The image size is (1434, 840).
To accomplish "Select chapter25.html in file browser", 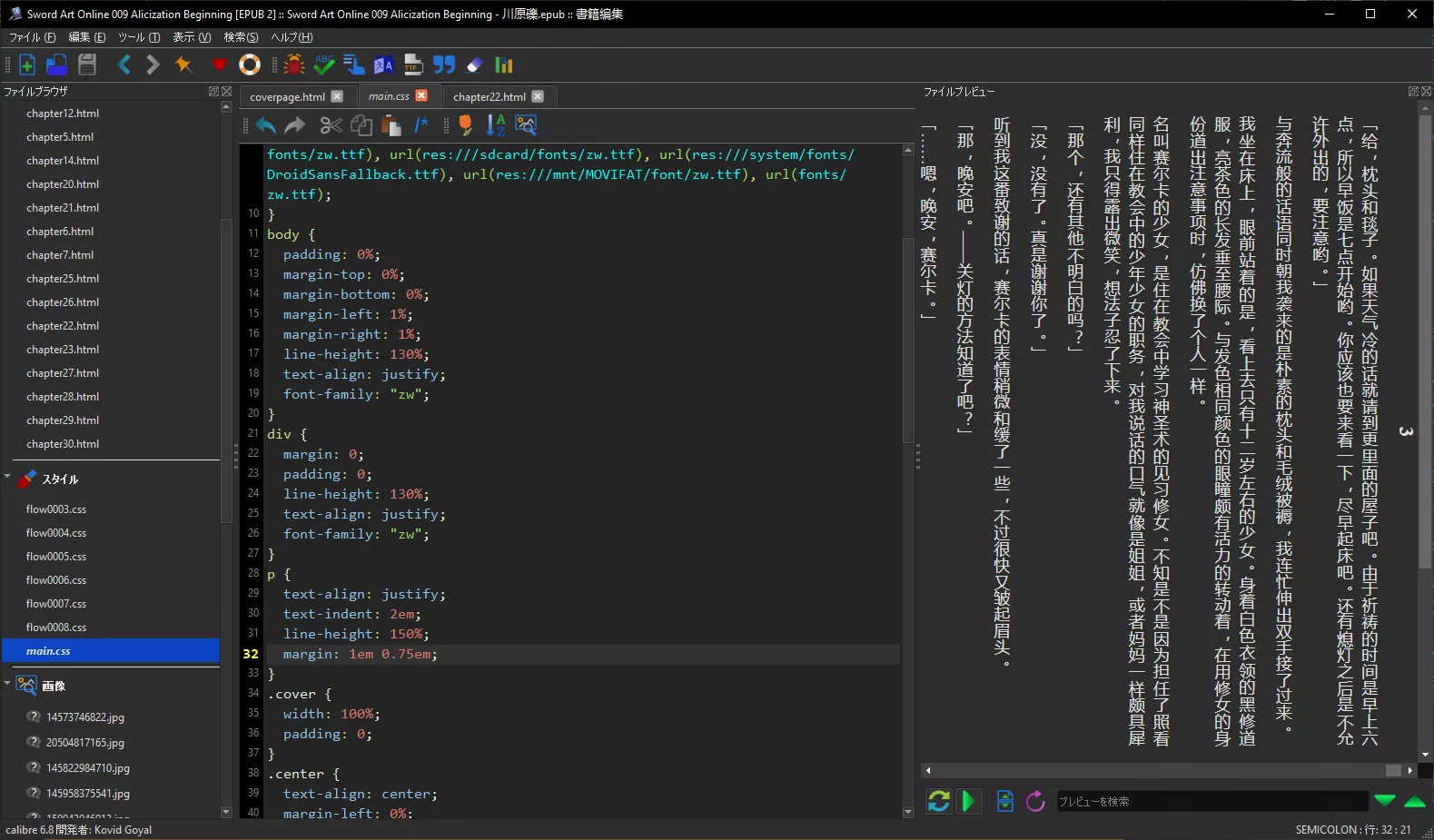I will (x=63, y=279).
